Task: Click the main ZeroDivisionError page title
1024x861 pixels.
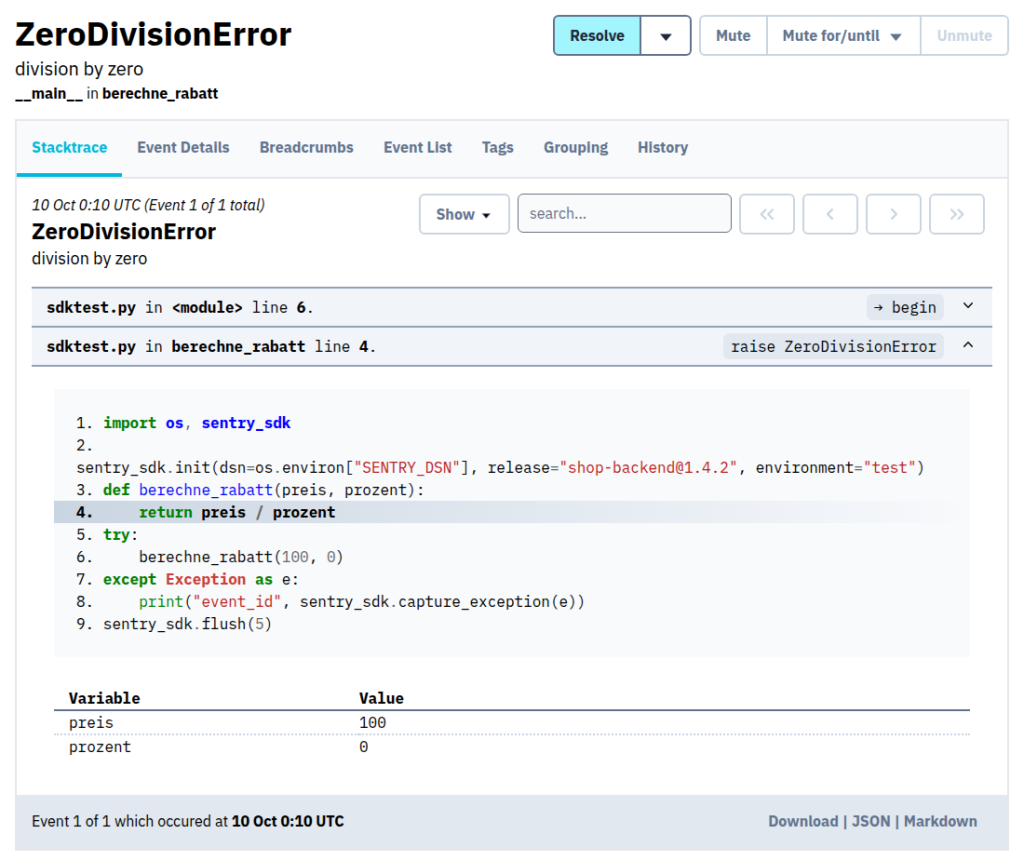Action: (153, 35)
